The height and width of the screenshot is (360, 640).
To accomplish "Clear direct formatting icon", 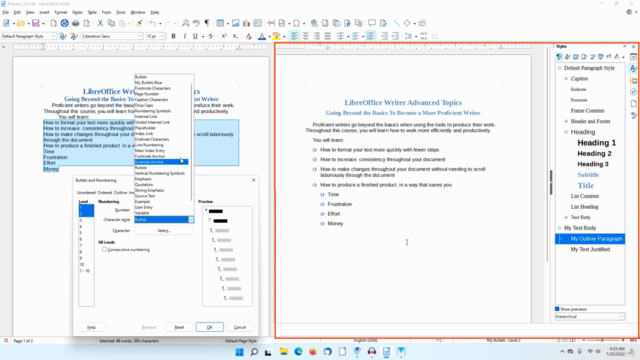I will (249, 36).
